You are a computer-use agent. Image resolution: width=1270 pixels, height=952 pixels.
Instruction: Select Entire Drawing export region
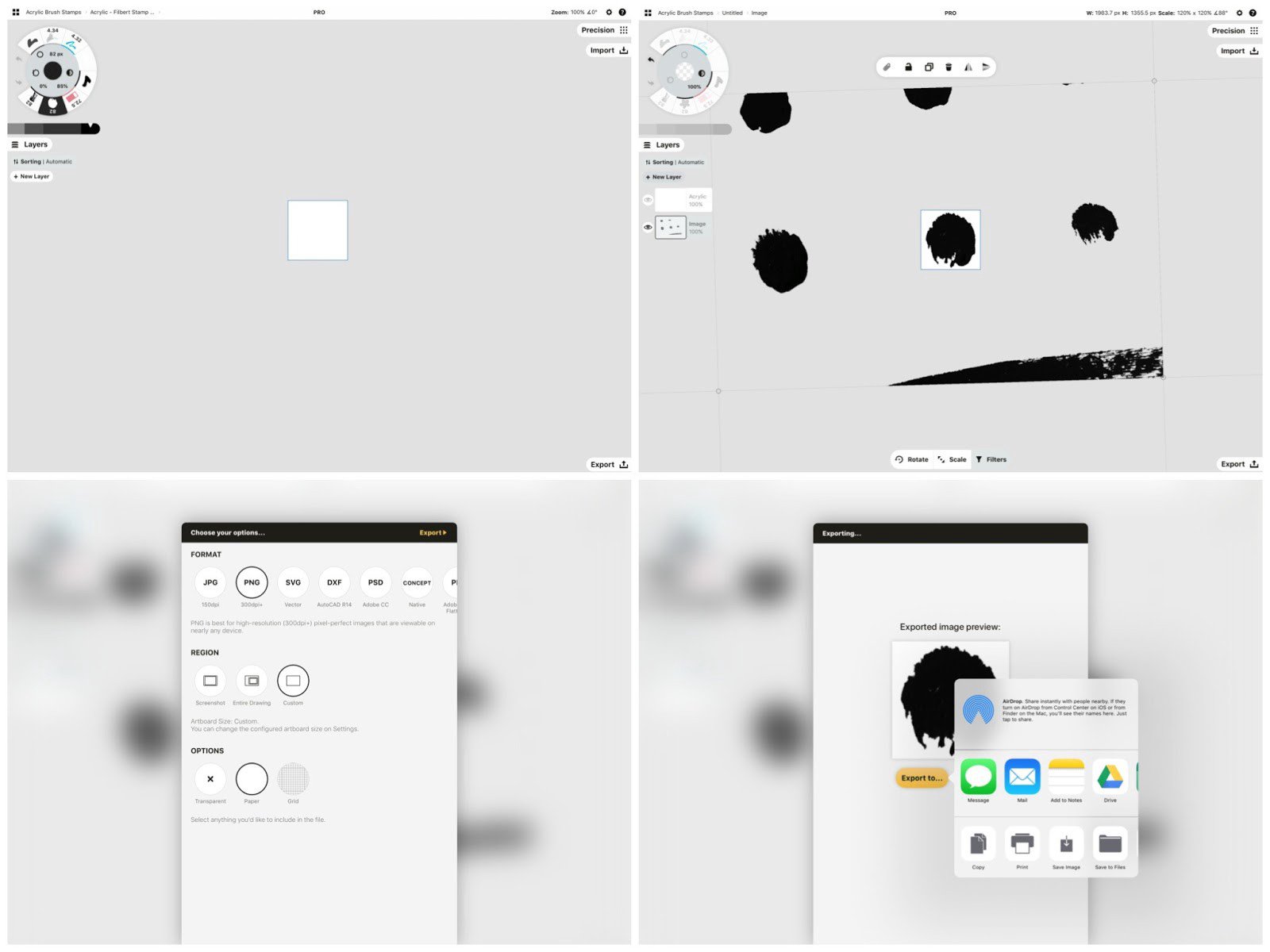click(x=252, y=681)
